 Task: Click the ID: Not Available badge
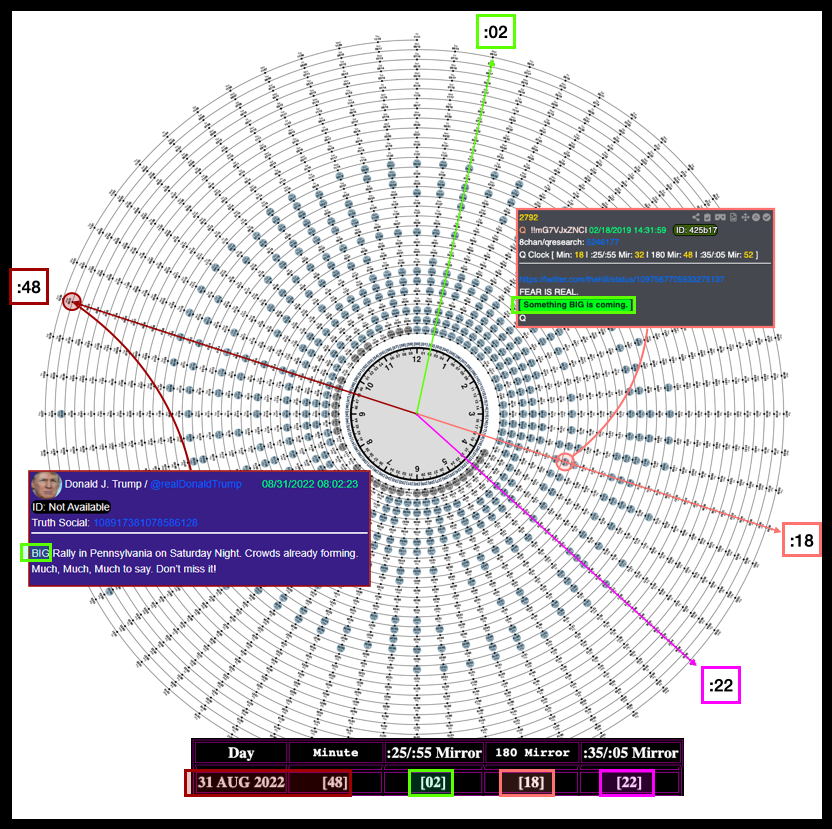[x=71, y=507]
